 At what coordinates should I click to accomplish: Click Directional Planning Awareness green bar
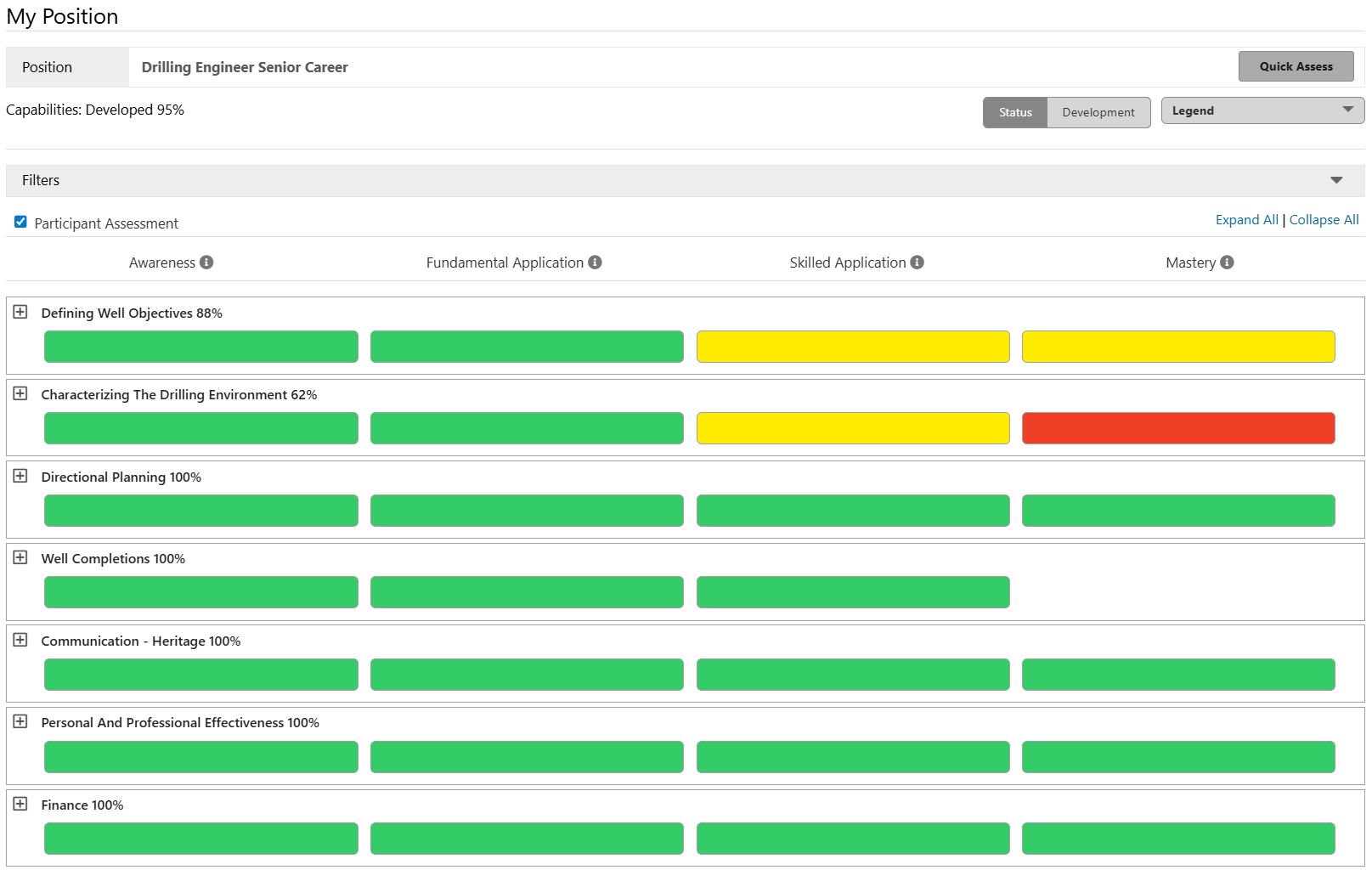click(x=201, y=511)
